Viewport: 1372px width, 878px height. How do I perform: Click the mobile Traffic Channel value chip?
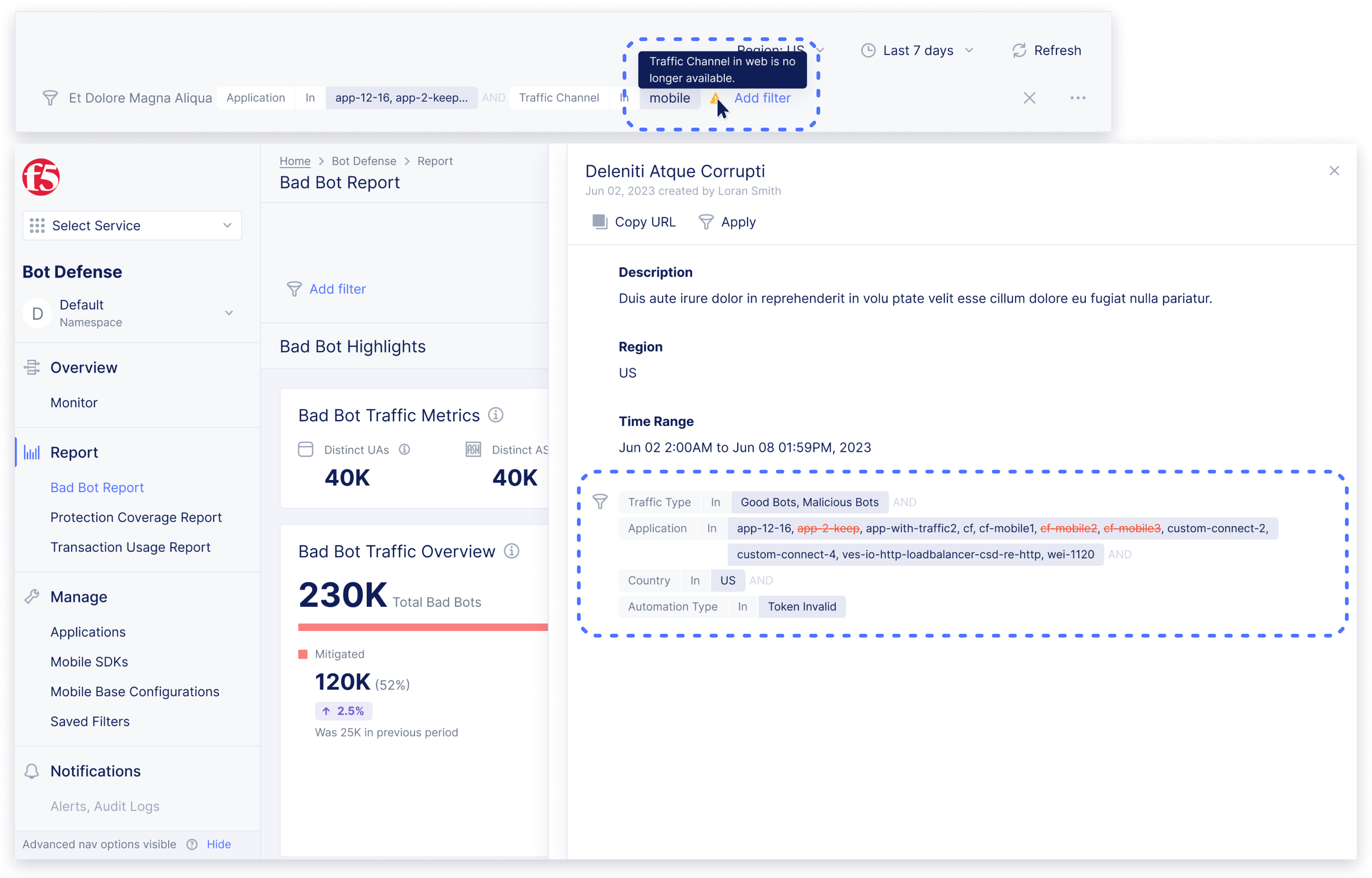tap(670, 98)
